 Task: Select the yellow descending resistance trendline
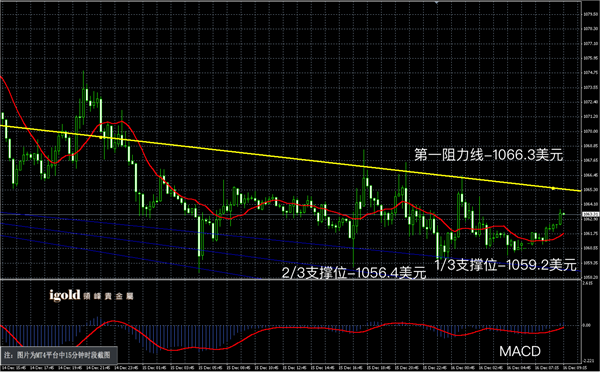point(291,158)
